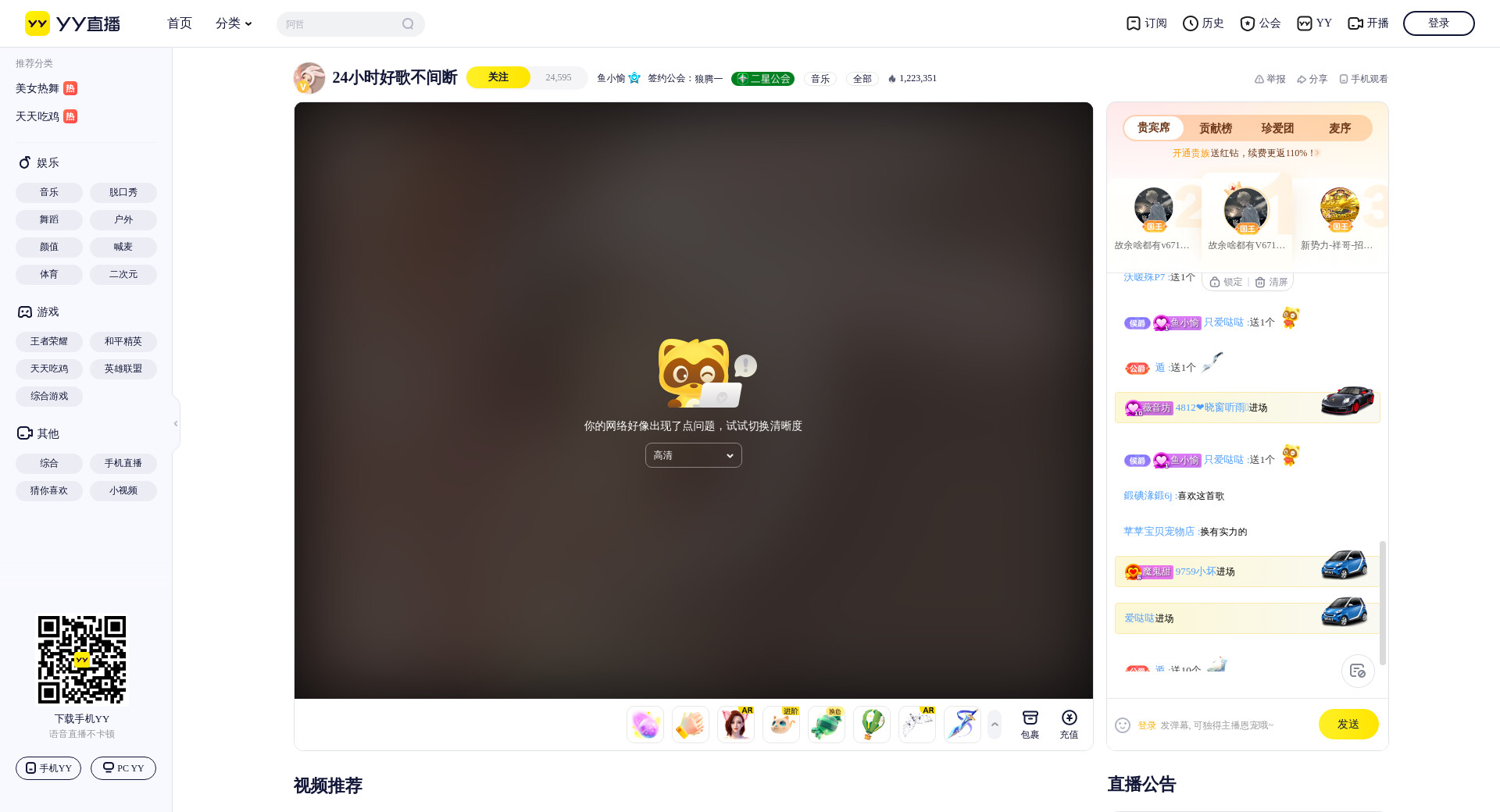1500x812 pixels.
Task: Choose 王者荣耀 game category
Action: coord(49,341)
